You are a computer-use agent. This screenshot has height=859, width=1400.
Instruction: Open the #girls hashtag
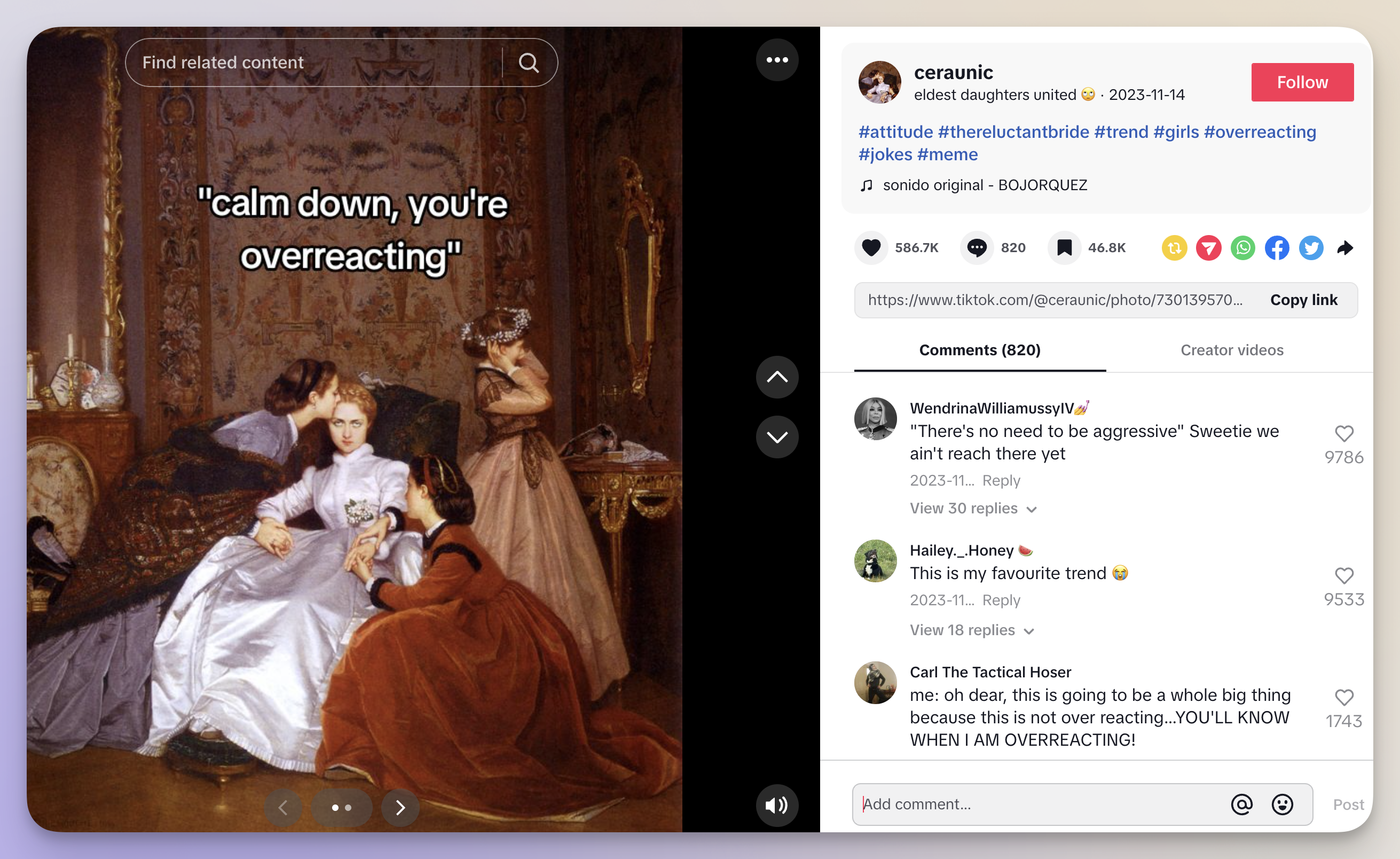point(1176,132)
